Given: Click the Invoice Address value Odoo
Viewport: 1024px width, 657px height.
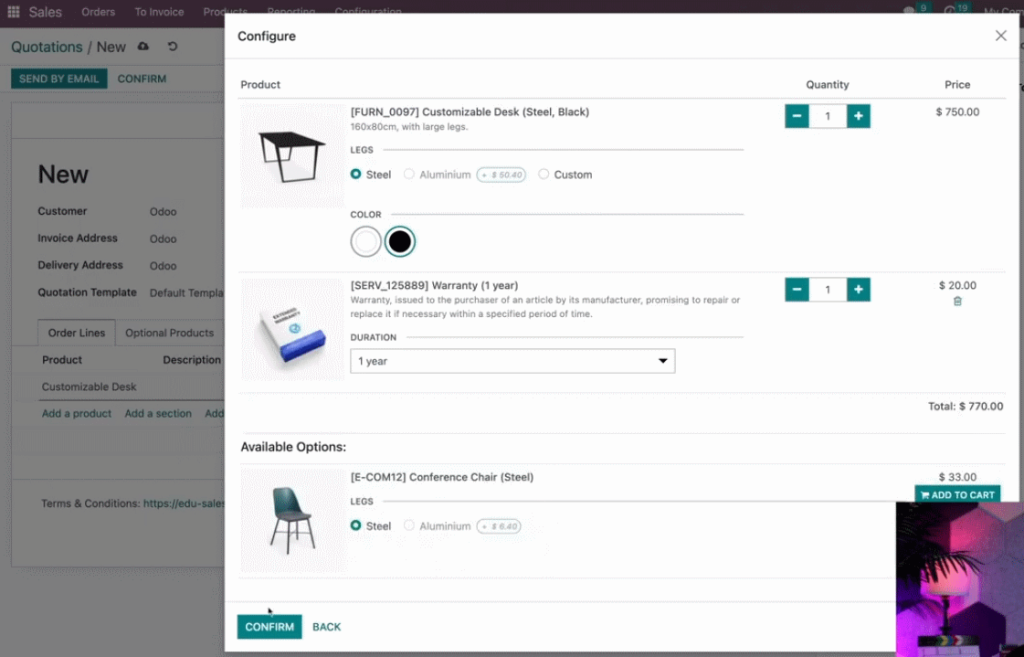Looking at the screenshot, I should click(x=163, y=238).
